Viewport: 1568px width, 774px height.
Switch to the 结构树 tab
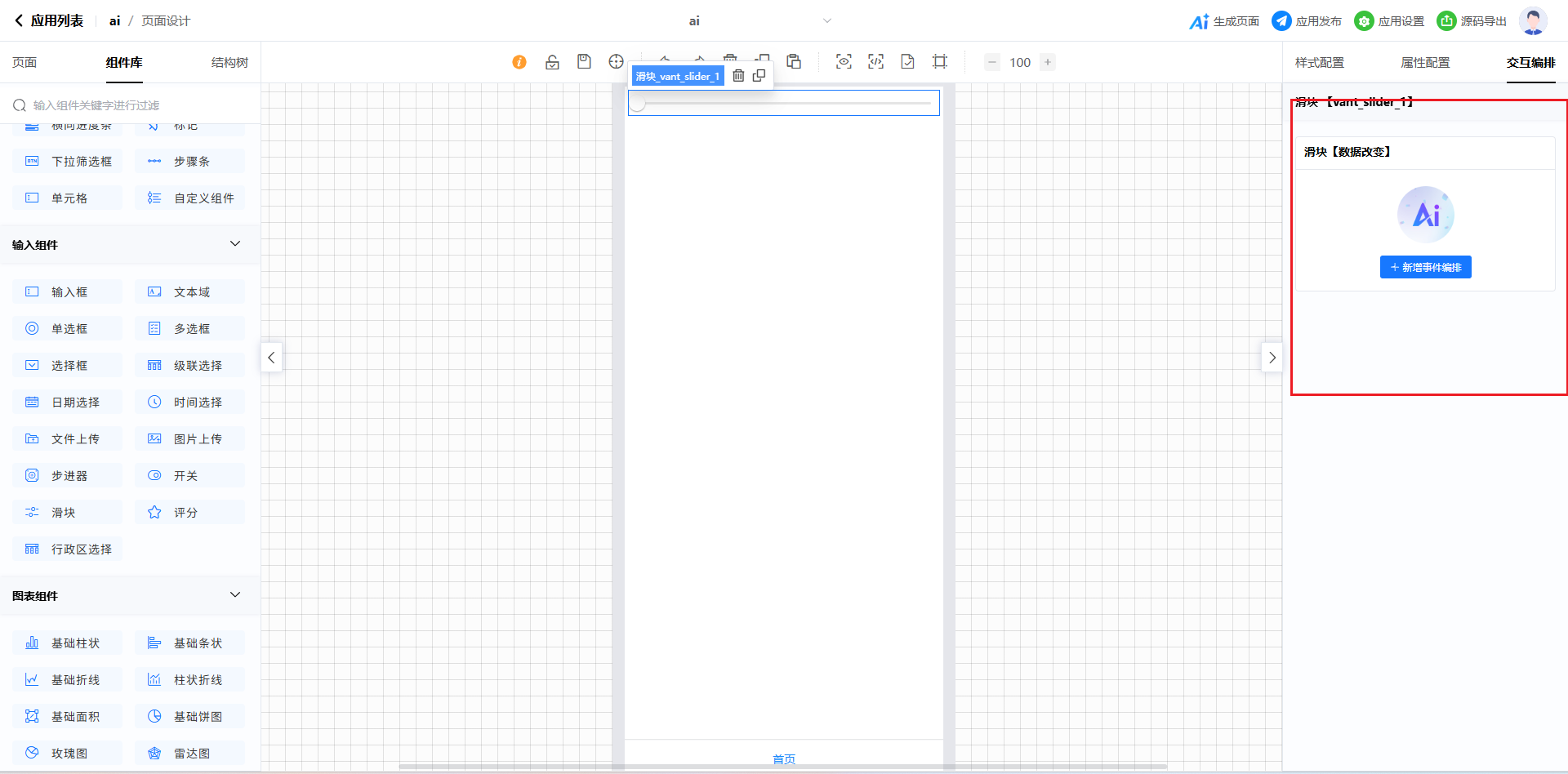click(229, 63)
